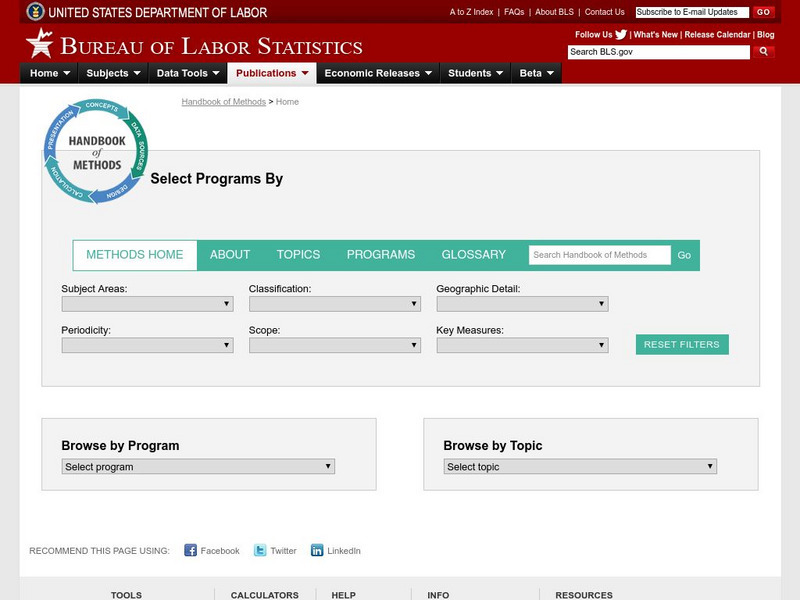This screenshot has width=800, height=600.
Task: Open the Select topic dropdown
Action: click(x=580, y=466)
